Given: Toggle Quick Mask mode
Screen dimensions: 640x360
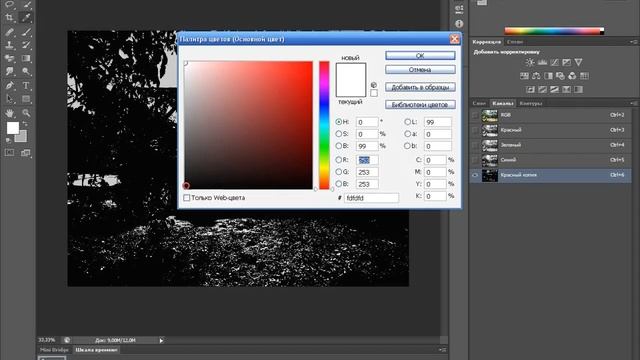Looking at the screenshot, I should point(9,153).
